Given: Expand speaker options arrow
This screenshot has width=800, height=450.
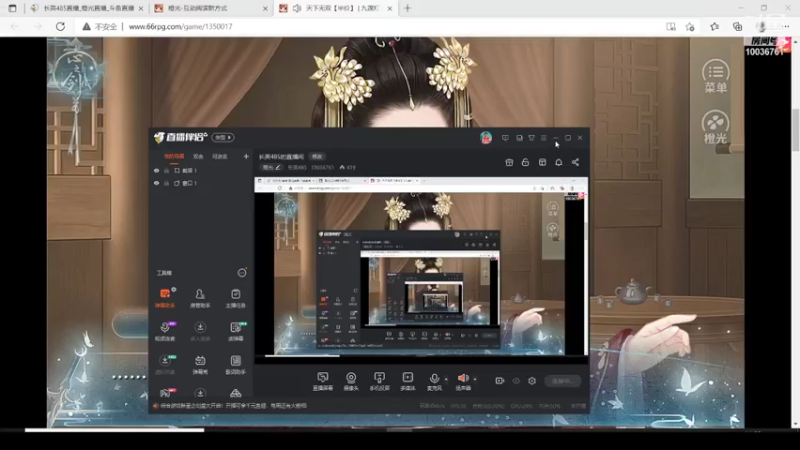Looking at the screenshot, I should pos(475,379).
